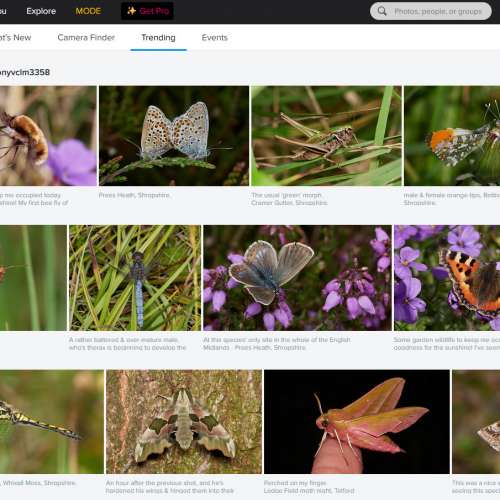Click the 'English Midlands' butterfly caption
This screenshot has width=500, height=500.
pos(277,344)
